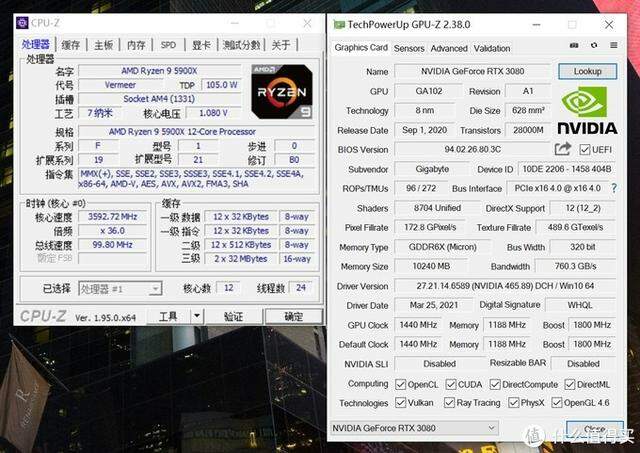Click the BIOS share/export arrow icon
The image size is (640, 453).
pyautogui.click(x=562, y=149)
